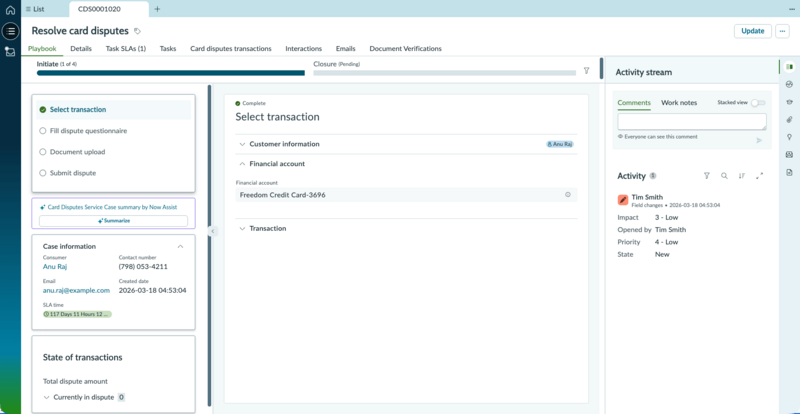800x414 pixels.
Task: Open the Home icon in left sidebar
Action: pos(10,10)
